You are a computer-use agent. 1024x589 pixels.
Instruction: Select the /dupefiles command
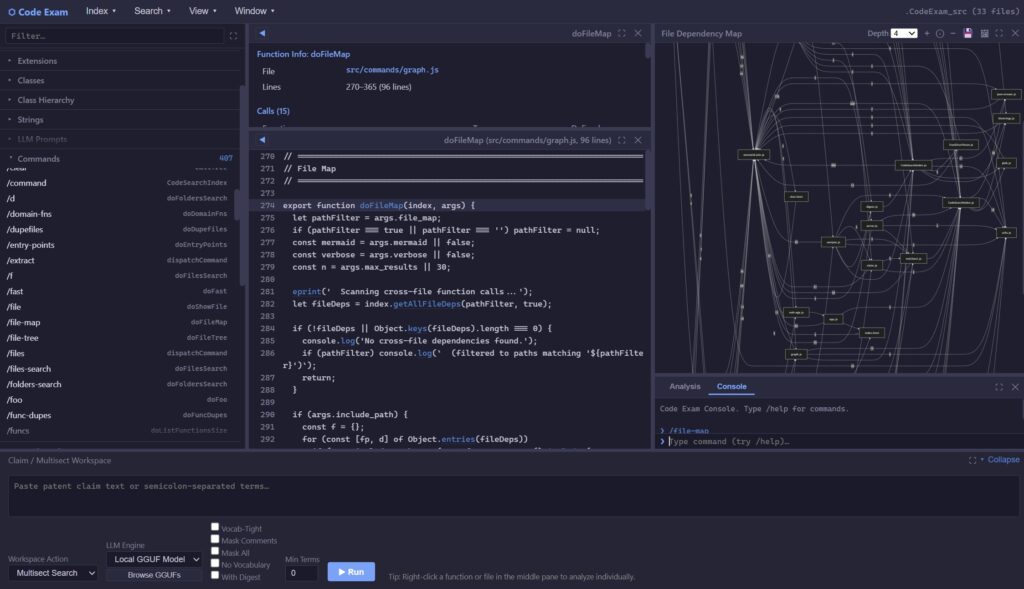click(118, 230)
